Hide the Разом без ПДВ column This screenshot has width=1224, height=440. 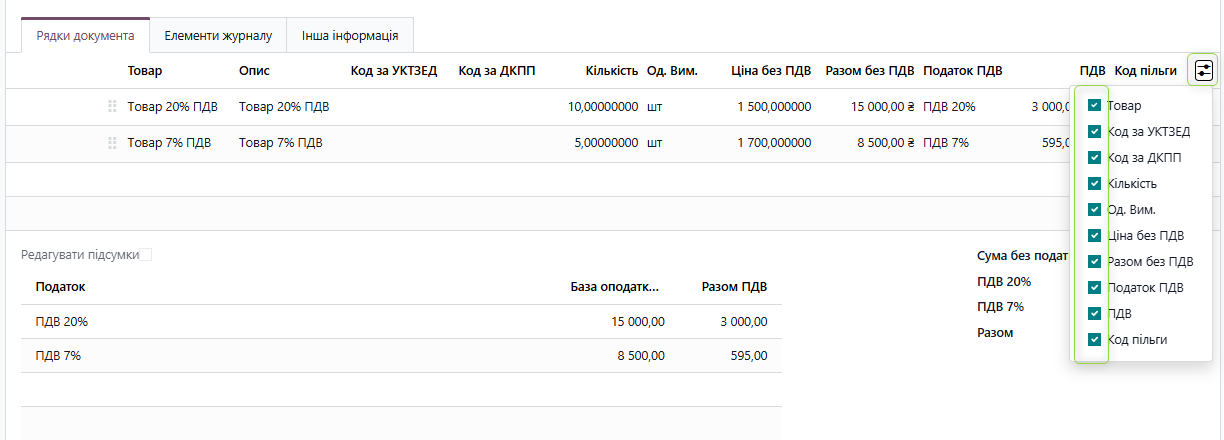1095,262
